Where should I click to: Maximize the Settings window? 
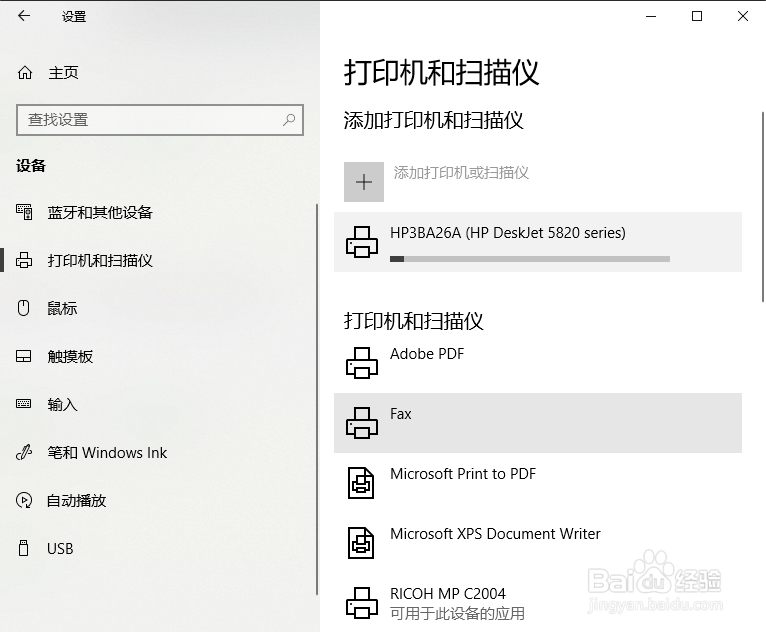[x=697, y=16]
